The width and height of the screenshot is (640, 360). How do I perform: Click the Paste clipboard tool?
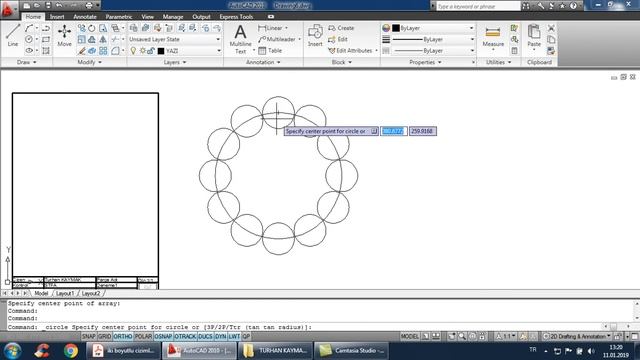click(534, 35)
